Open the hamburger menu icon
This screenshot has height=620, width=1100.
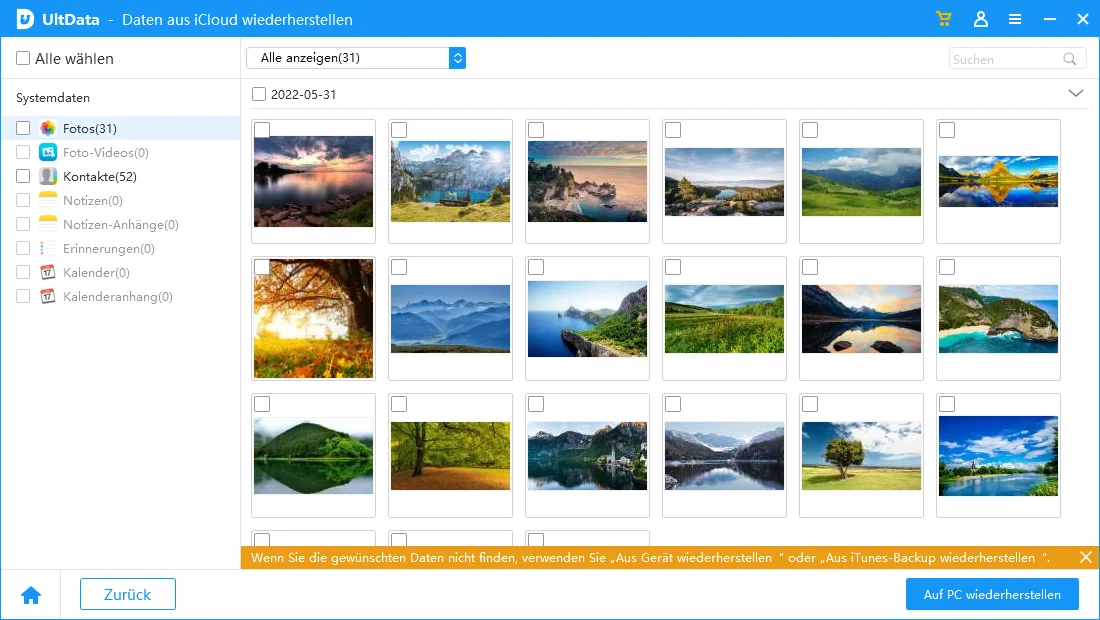click(x=1015, y=19)
